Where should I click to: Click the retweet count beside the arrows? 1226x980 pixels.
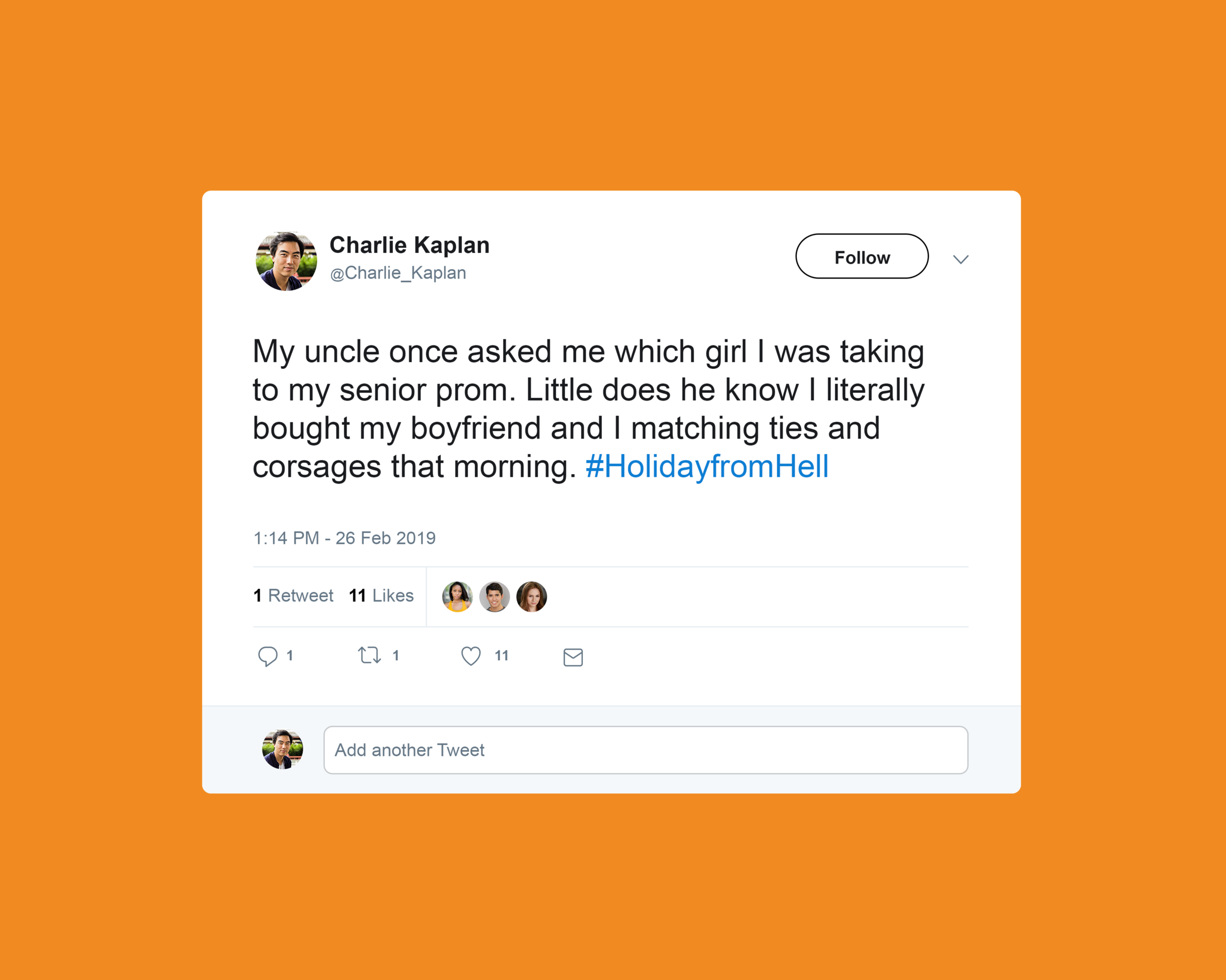(396, 656)
